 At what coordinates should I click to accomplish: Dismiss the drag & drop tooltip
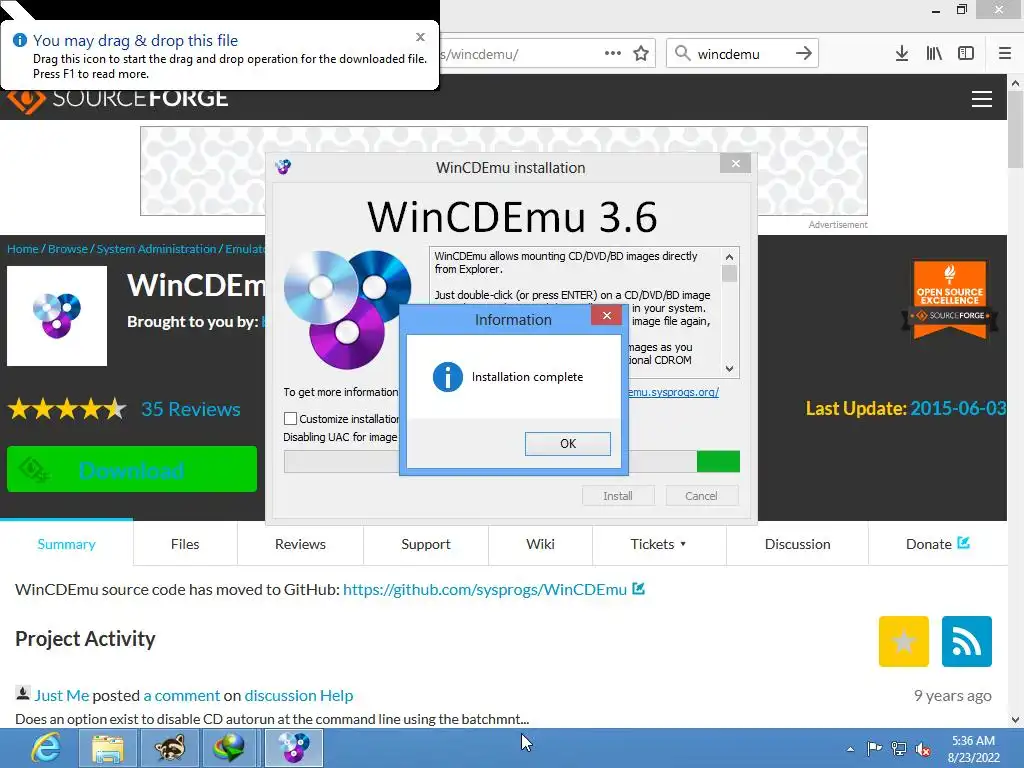click(x=421, y=37)
